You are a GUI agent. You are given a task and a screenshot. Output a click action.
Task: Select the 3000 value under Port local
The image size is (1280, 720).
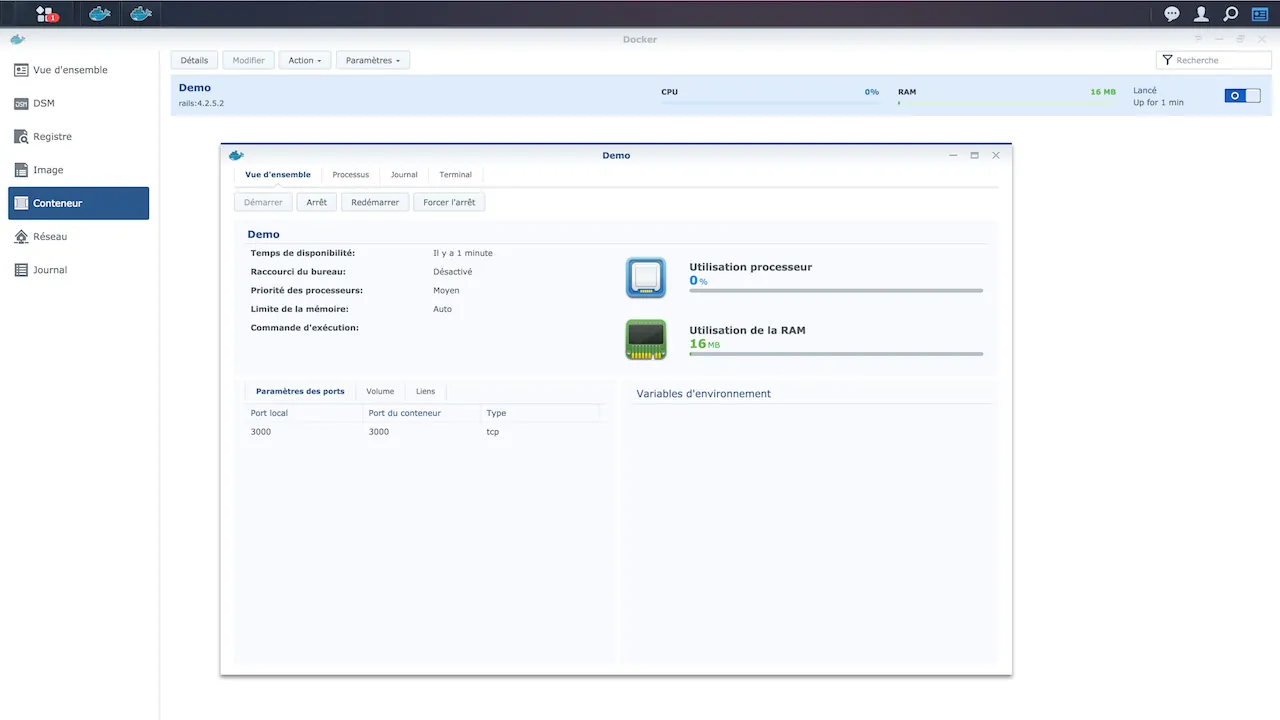(x=261, y=432)
